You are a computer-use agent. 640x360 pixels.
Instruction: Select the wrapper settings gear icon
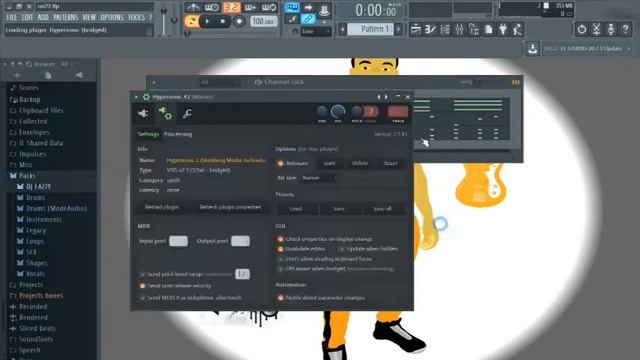click(x=165, y=113)
